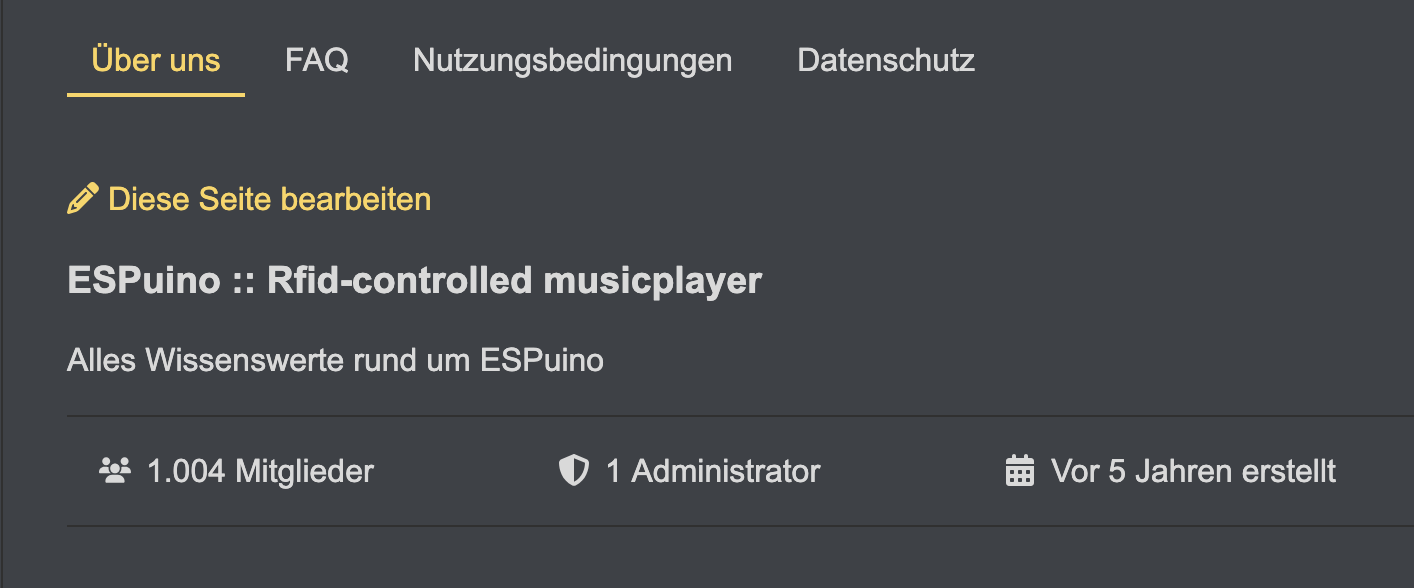Click the pencil edit icon
Viewport: 1414px width, 588px height.
click(82, 198)
